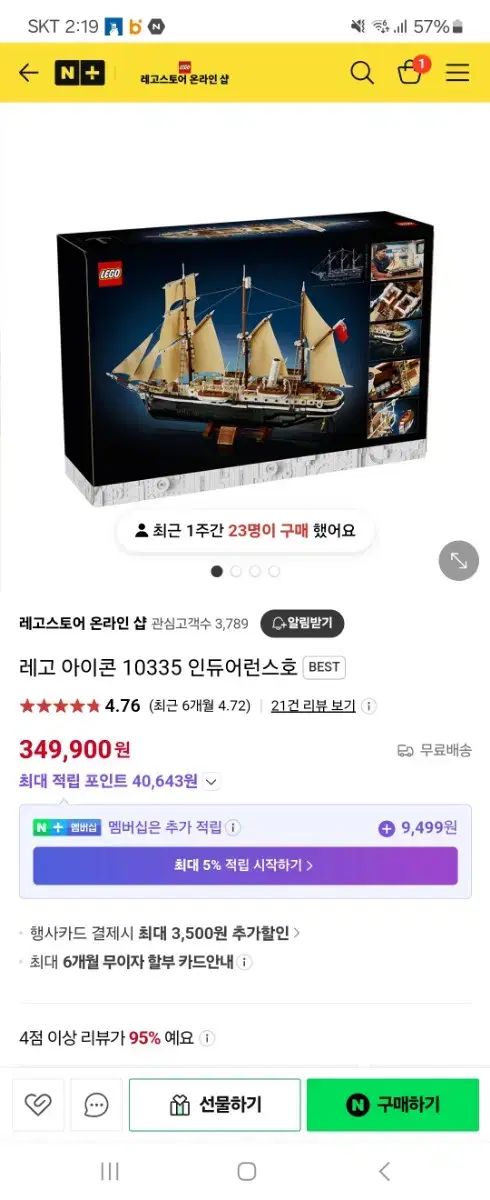Open 21건 리뷰 보기 link

coord(313,705)
